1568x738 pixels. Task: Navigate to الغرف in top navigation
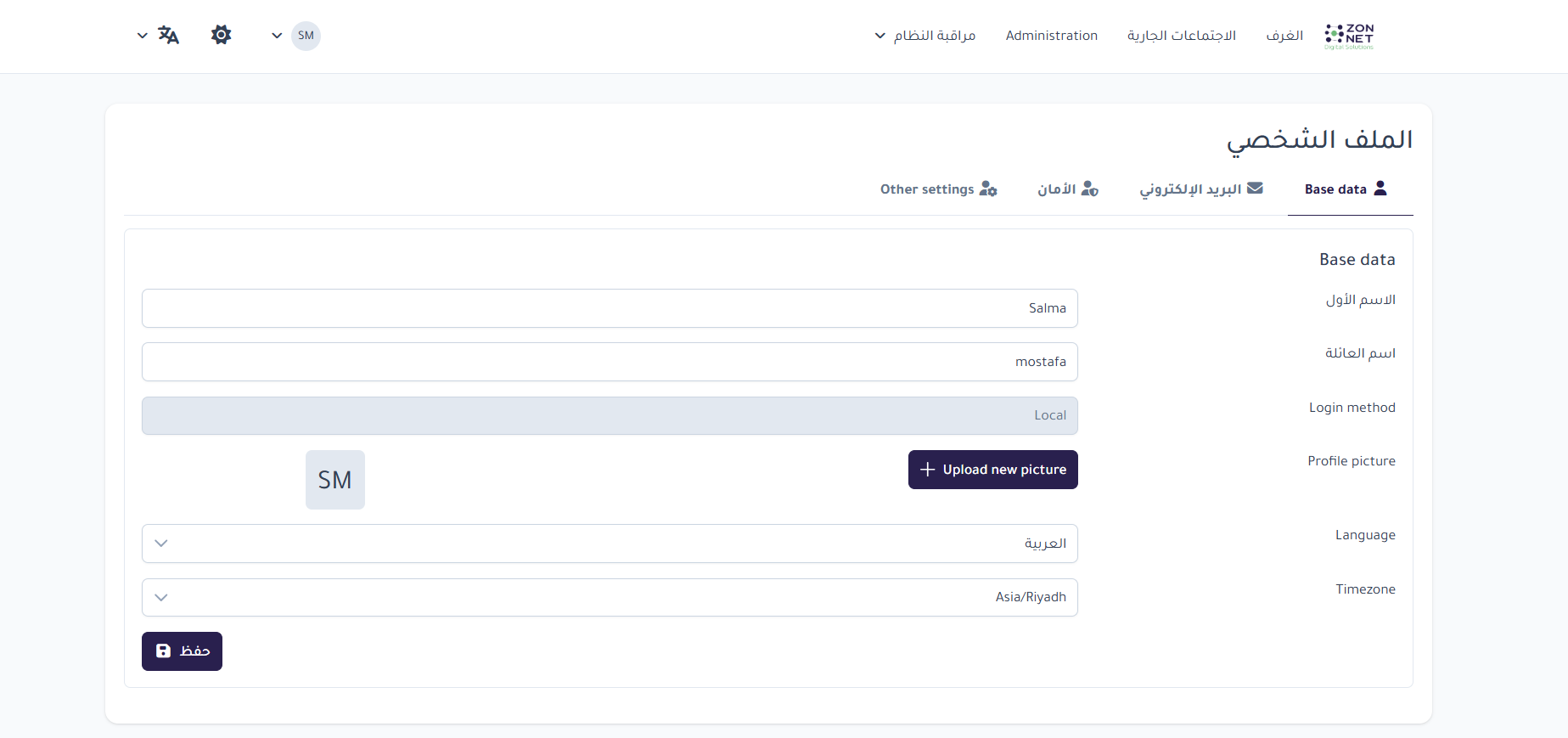[1284, 36]
